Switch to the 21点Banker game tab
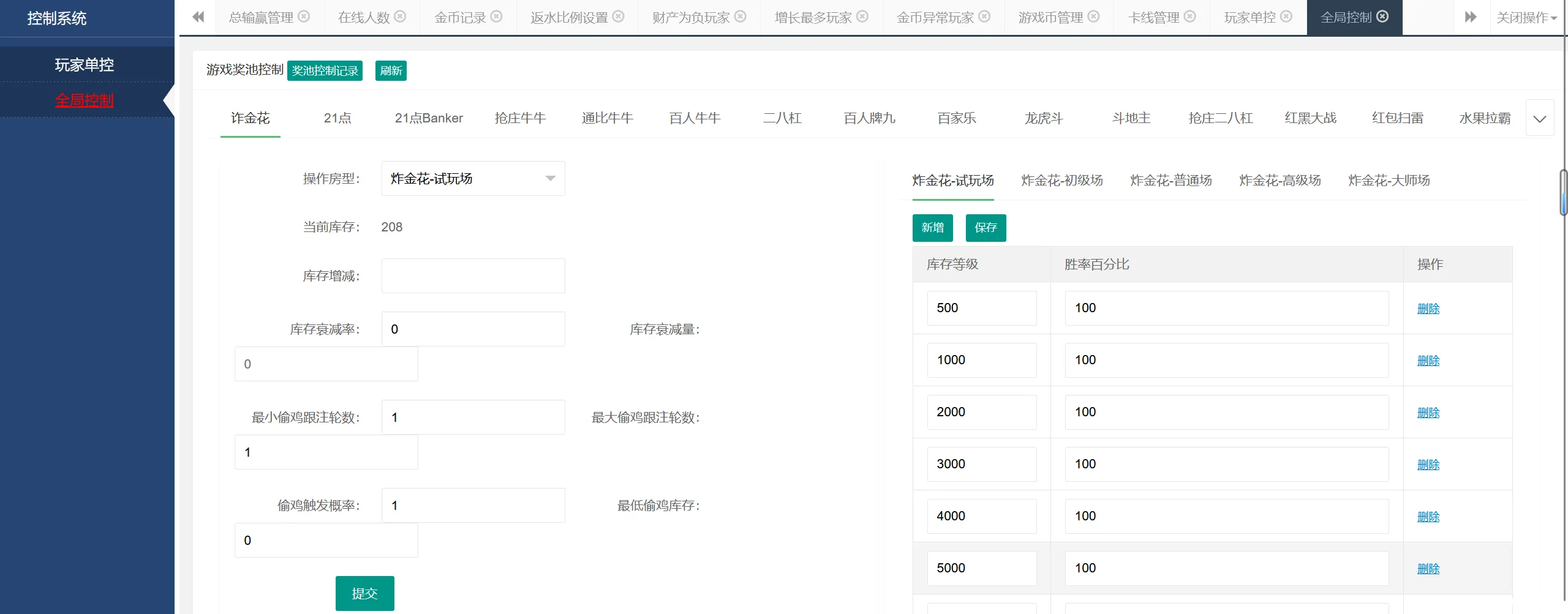This screenshot has width=1568, height=614. coord(429,118)
